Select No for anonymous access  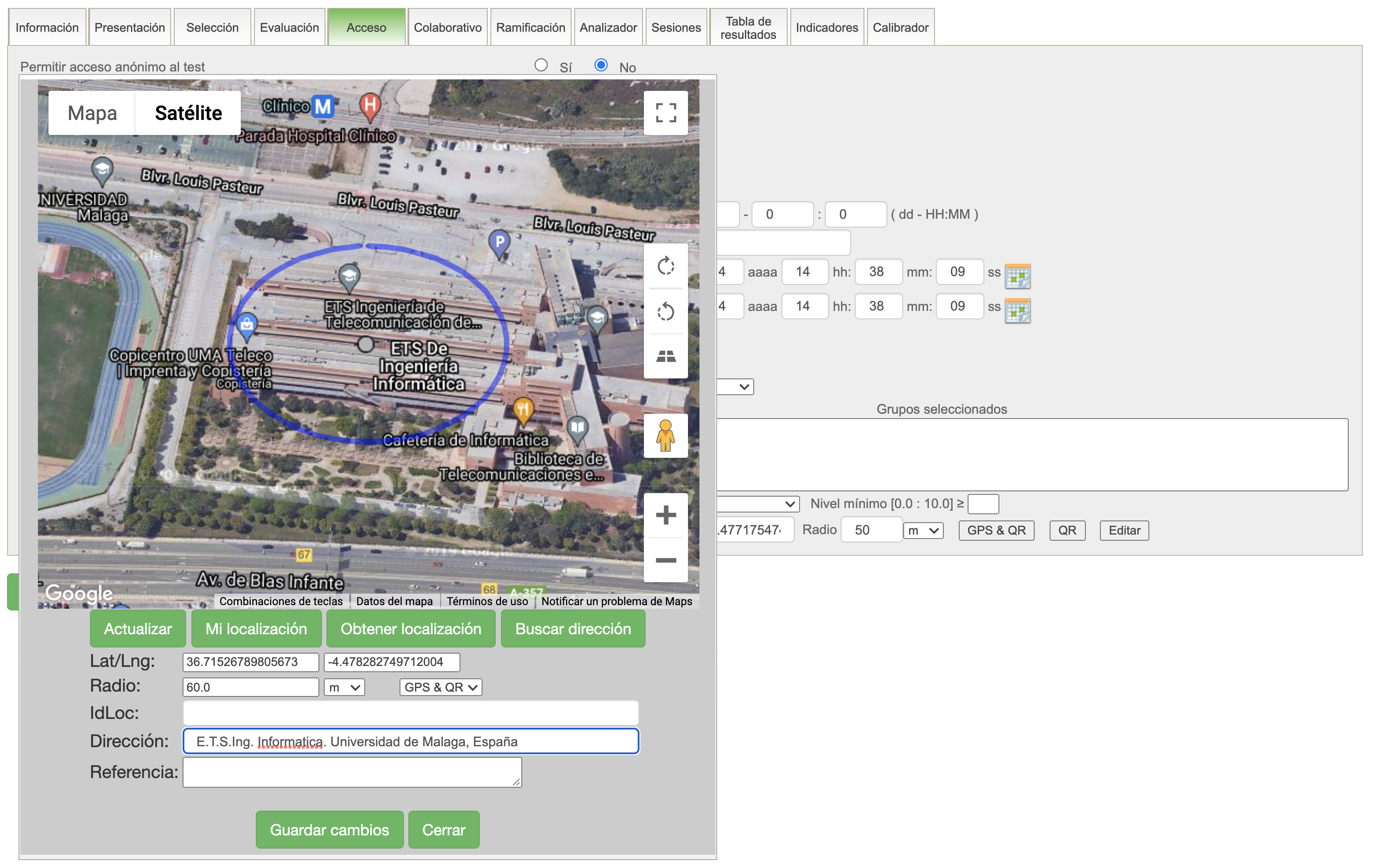[x=601, y=65]
